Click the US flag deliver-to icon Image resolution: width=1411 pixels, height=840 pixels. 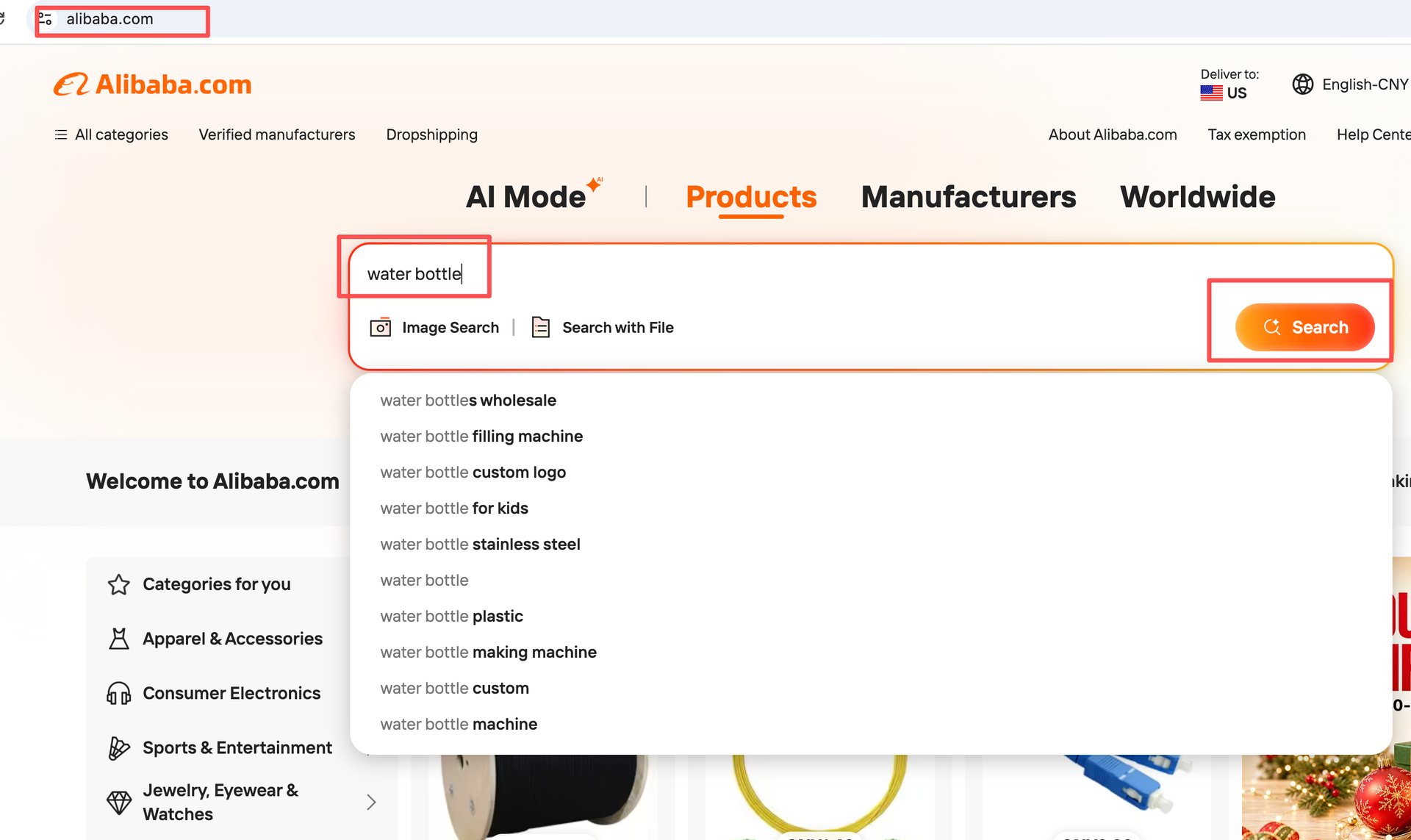[x=1211, y=93]
